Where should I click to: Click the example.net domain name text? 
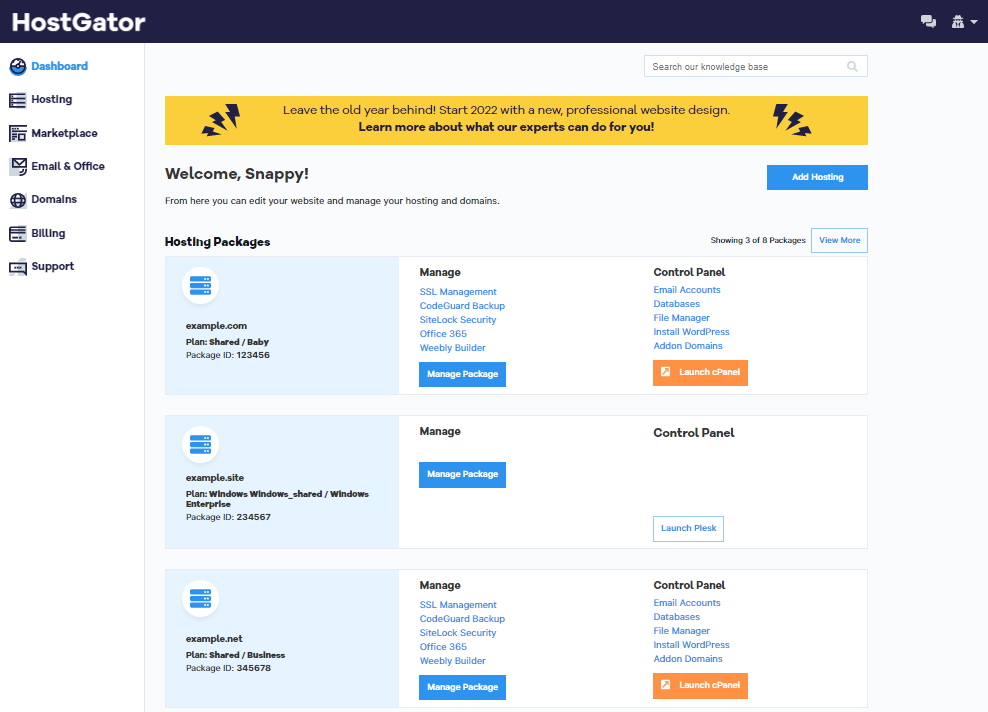pos(214,639)
